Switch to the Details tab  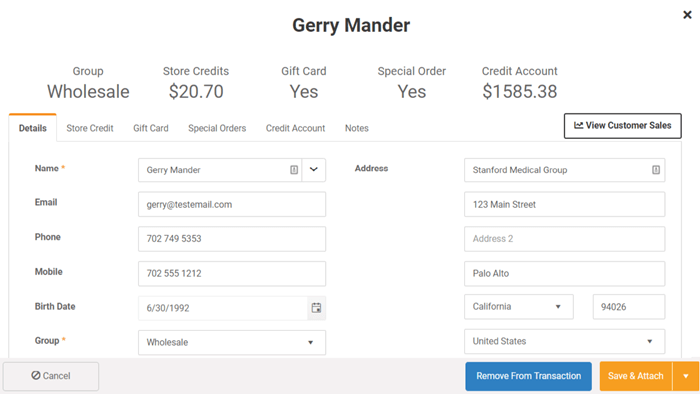[33, 128]
